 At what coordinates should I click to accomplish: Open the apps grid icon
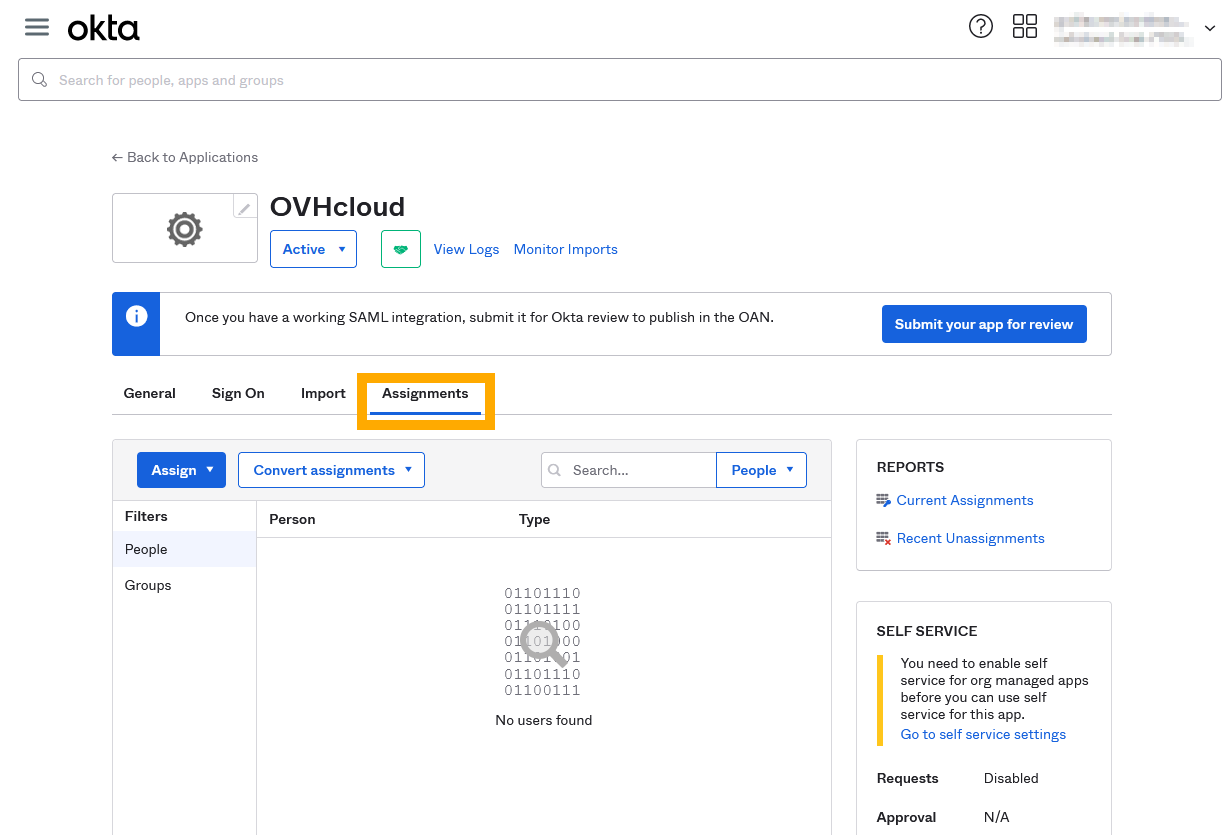click(1025, 27)
